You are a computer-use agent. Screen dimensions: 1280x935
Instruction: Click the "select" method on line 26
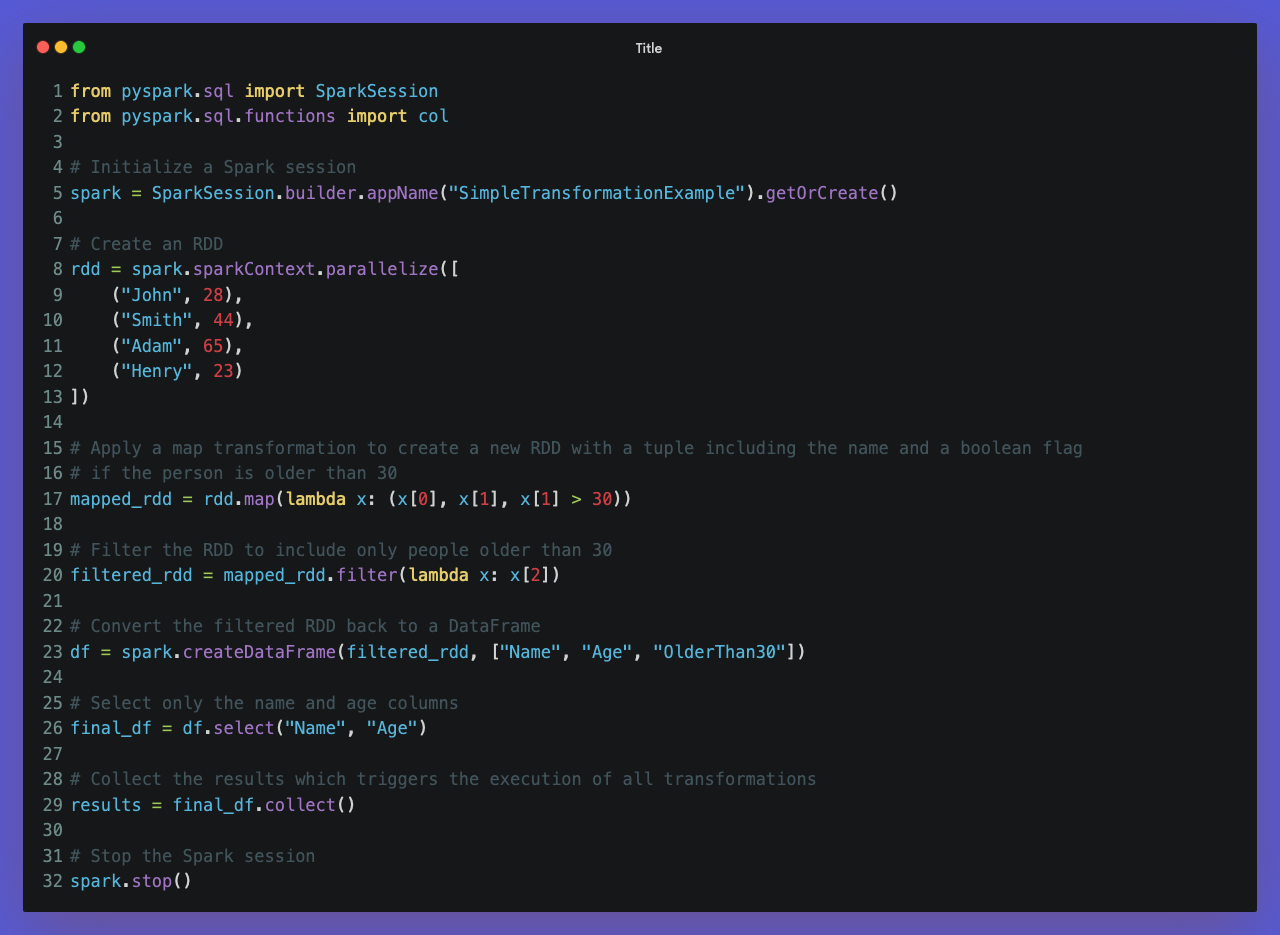tap(244, 728)
